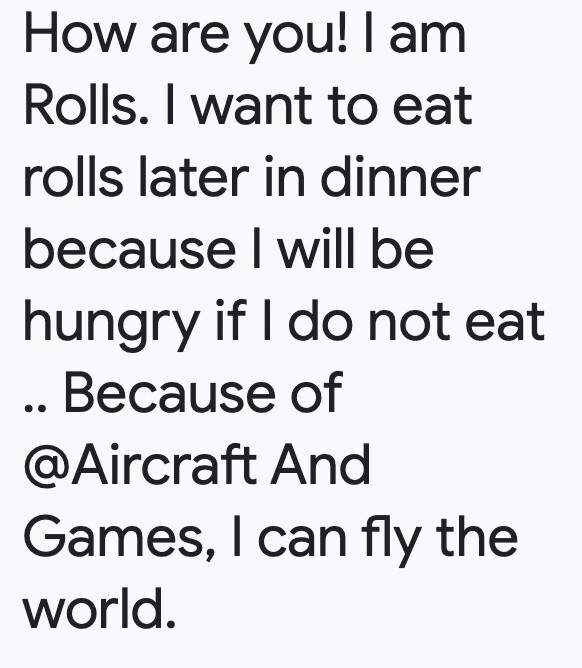Image resolution: width=582 pixels, height=668 pixels.
Task: Click the word 'world.' at the end
Action: (x=99, y=607)
